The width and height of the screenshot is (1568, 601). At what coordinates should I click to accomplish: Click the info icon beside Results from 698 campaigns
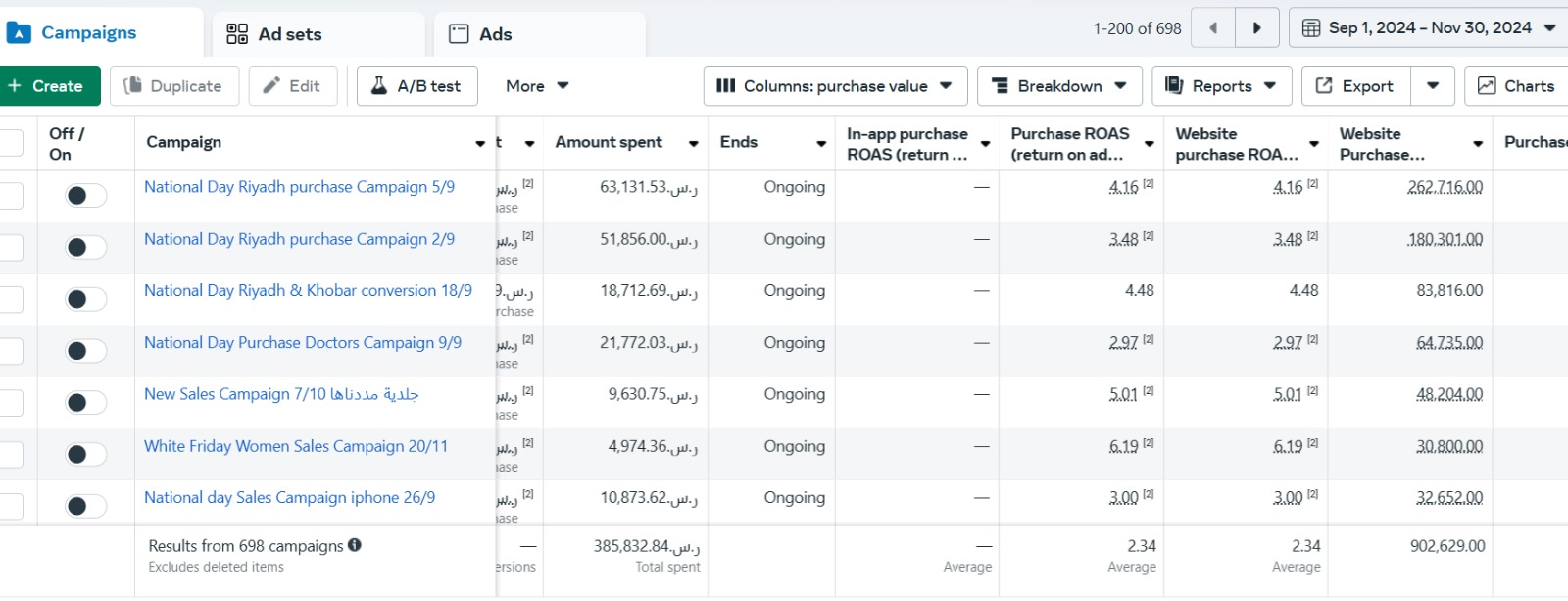click(x=355, y=545)
